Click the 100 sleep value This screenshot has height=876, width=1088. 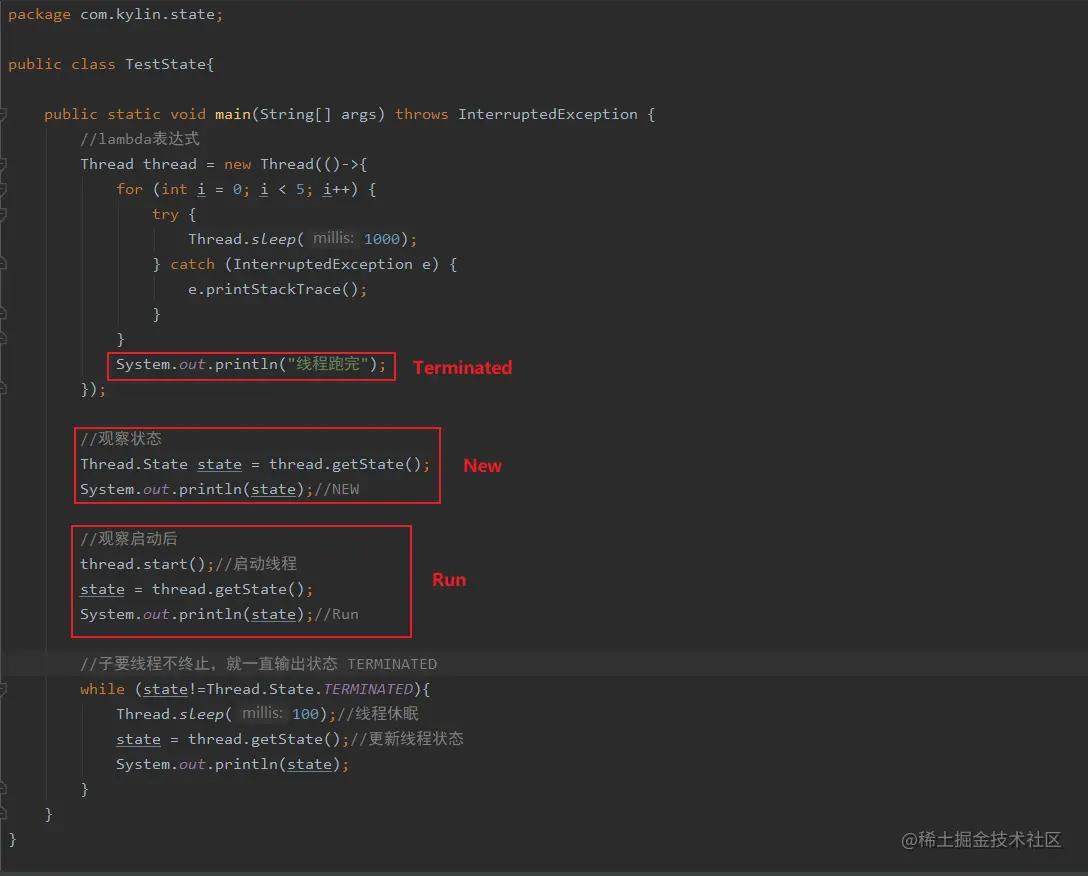coord(305,714)
